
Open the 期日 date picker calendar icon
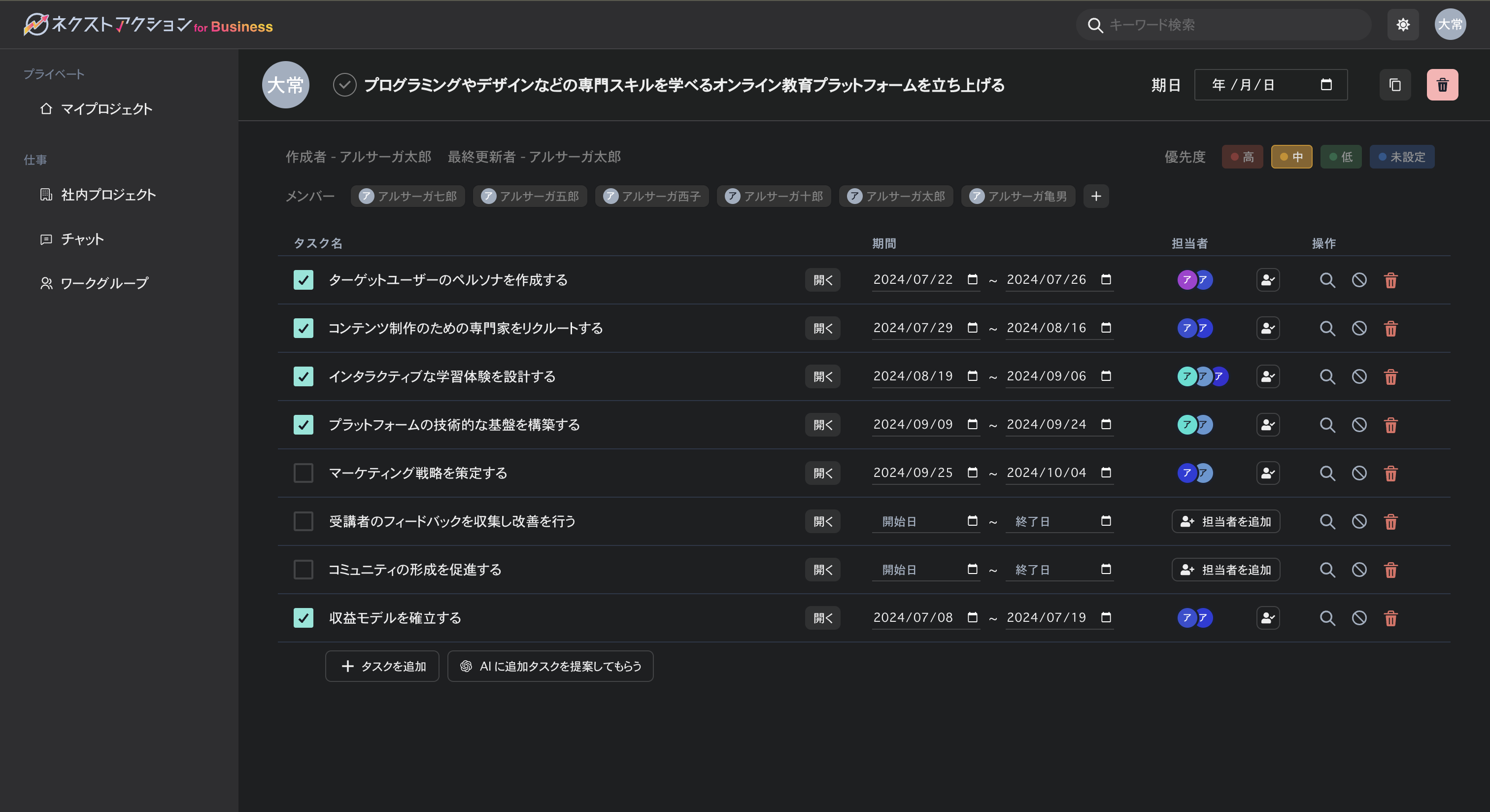tap(1326, 85)
